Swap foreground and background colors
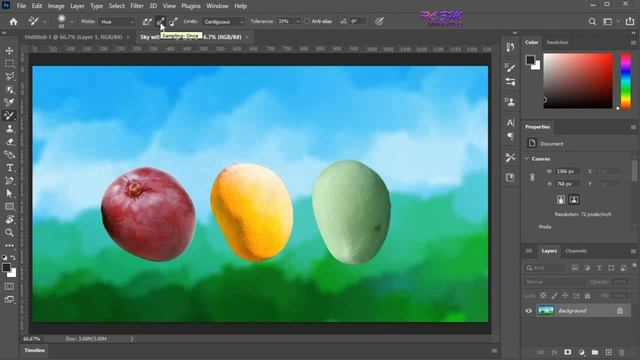The height and width of the screenshot is (360, 640). 13,258
